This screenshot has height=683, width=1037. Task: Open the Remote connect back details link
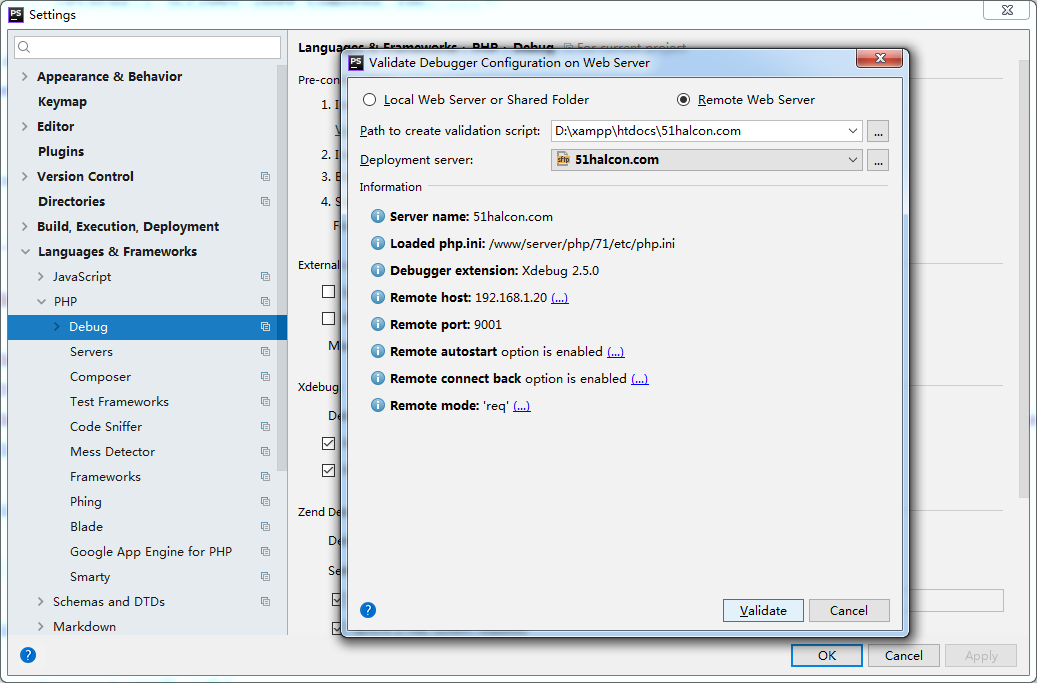[640, 379]
